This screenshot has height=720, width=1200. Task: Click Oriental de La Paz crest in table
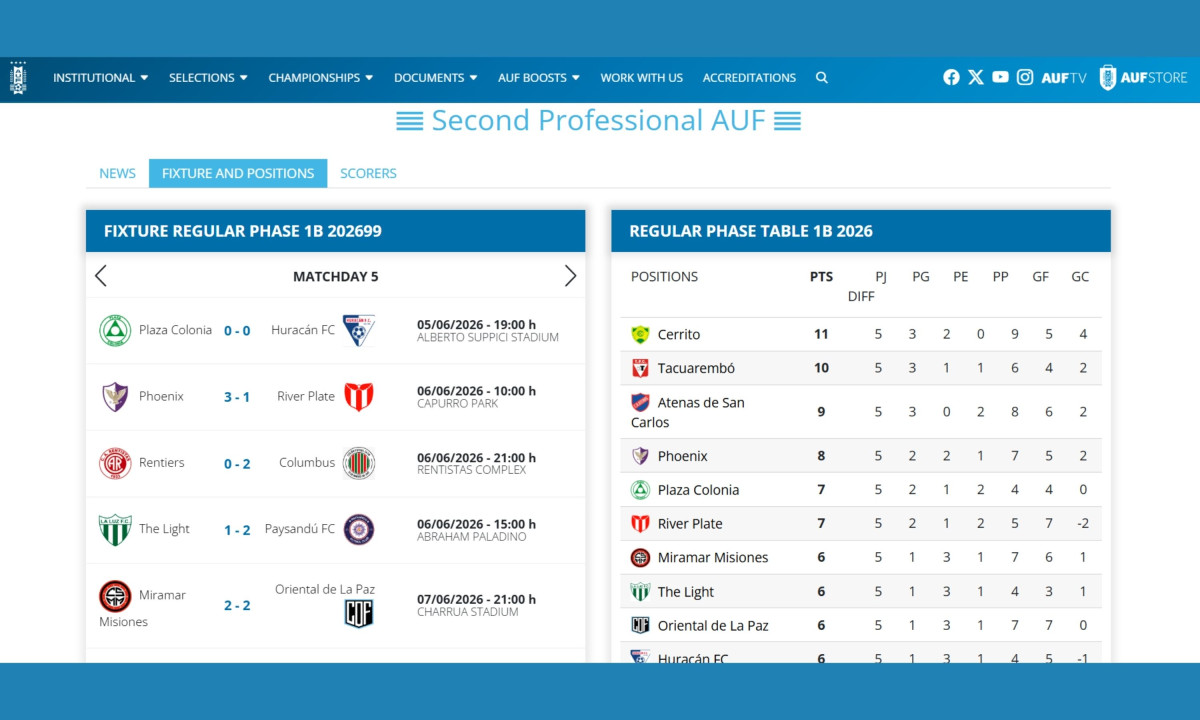click(640, 625)
